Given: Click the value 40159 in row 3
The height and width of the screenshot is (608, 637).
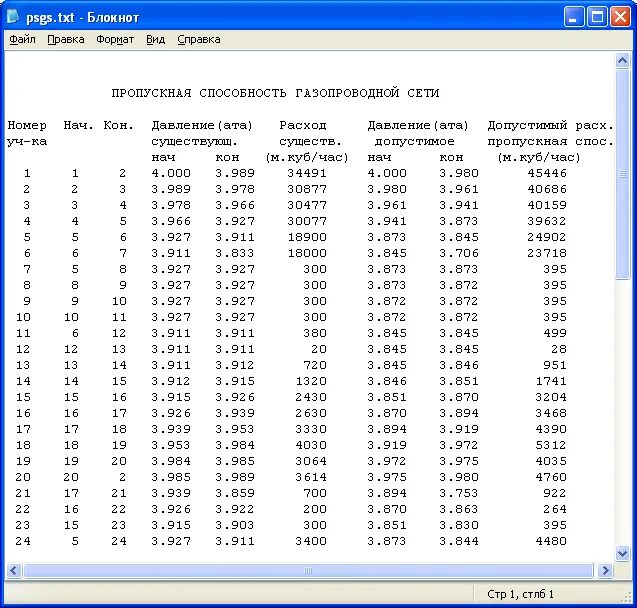Looking at the screenshot, I should click(547, 205).
